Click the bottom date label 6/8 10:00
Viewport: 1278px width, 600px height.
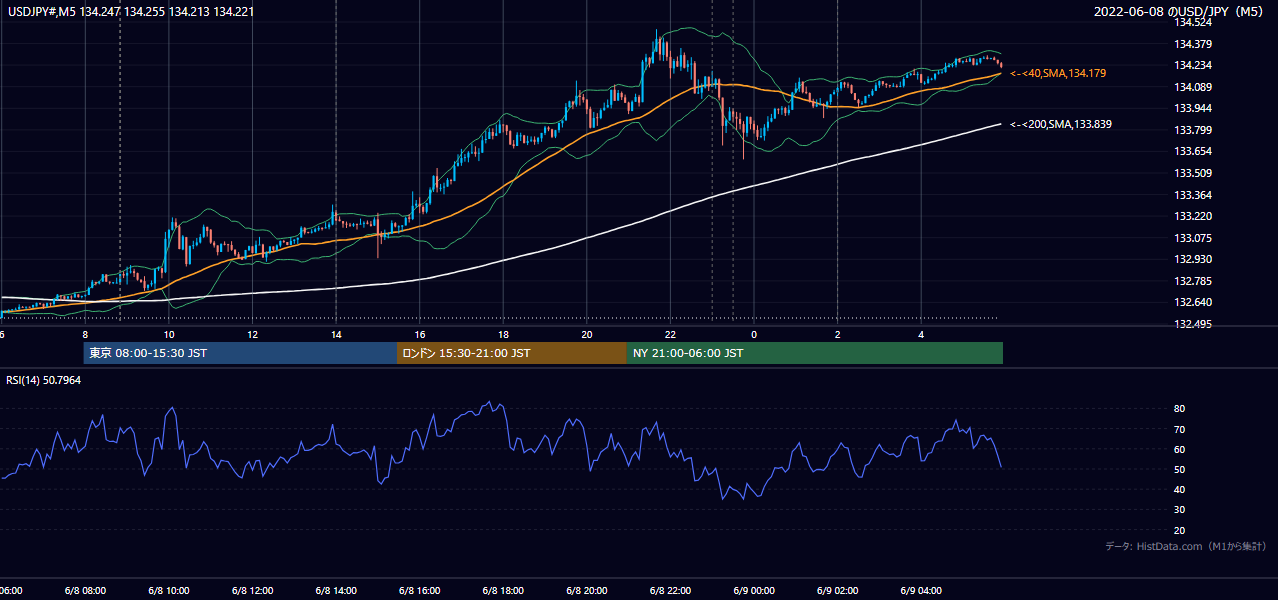coord(168,591)
